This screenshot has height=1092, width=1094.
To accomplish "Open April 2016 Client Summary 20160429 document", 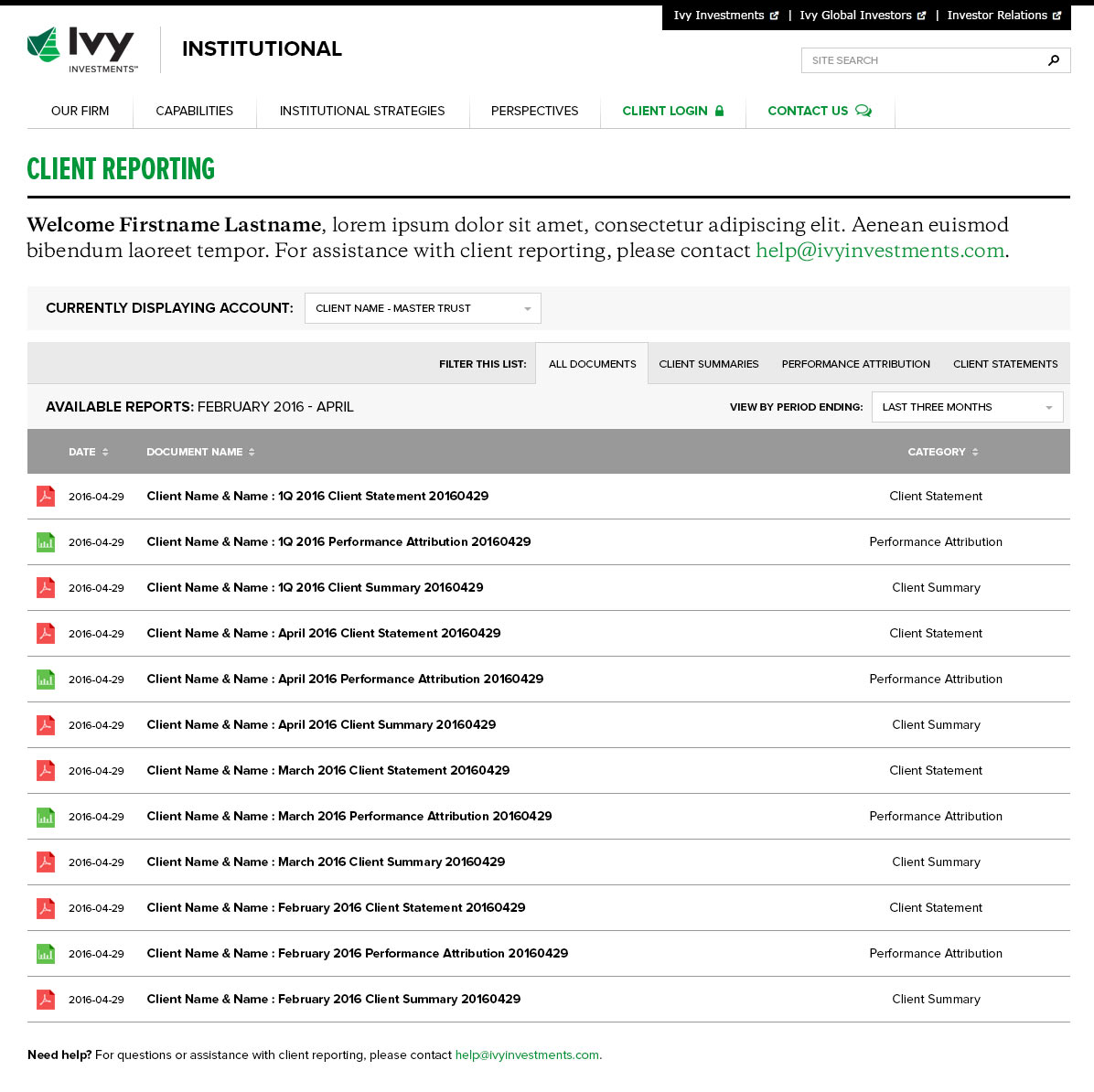I will click(x=321, y=725).
